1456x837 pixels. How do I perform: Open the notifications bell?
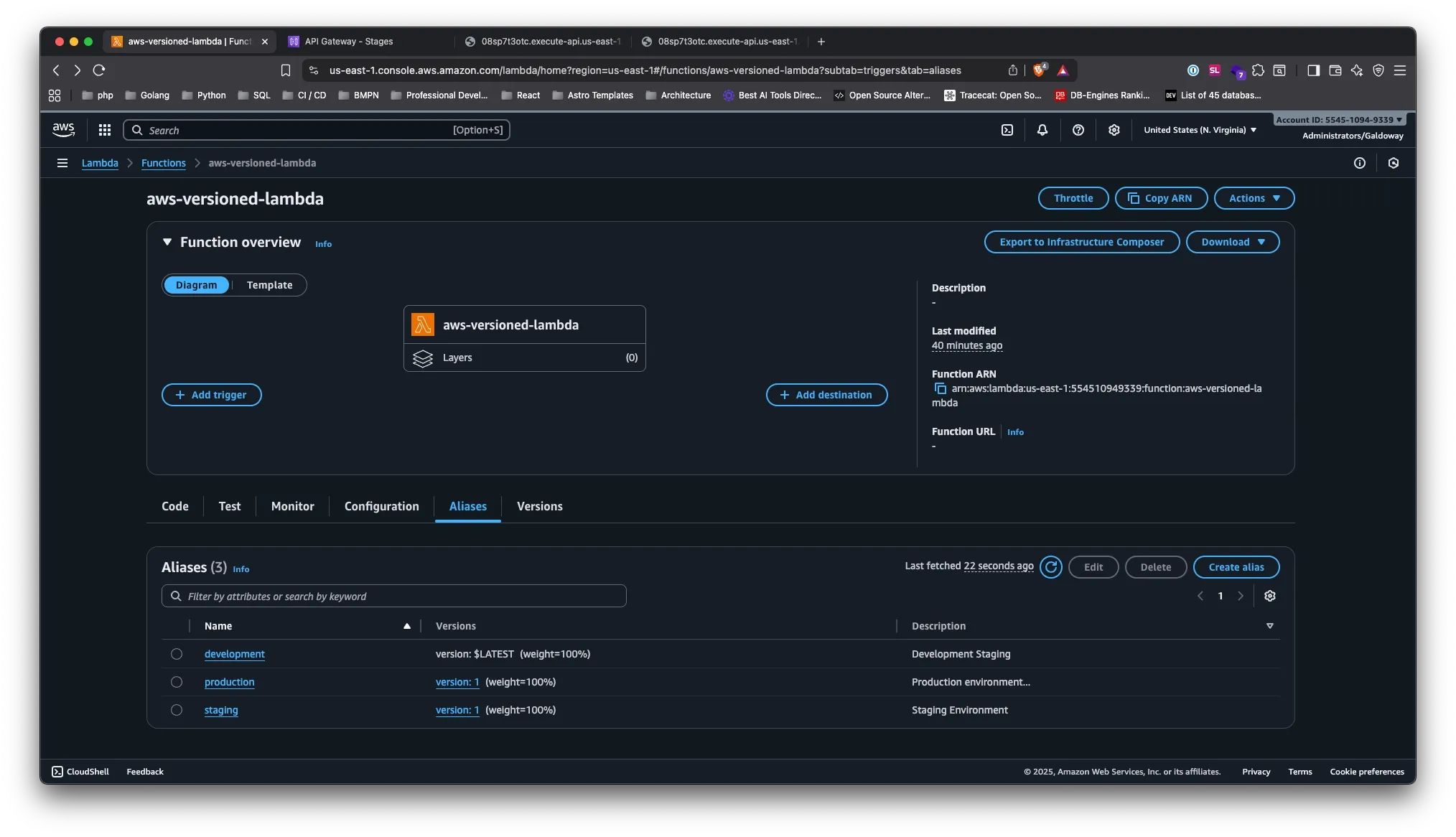click(1042, 130)
